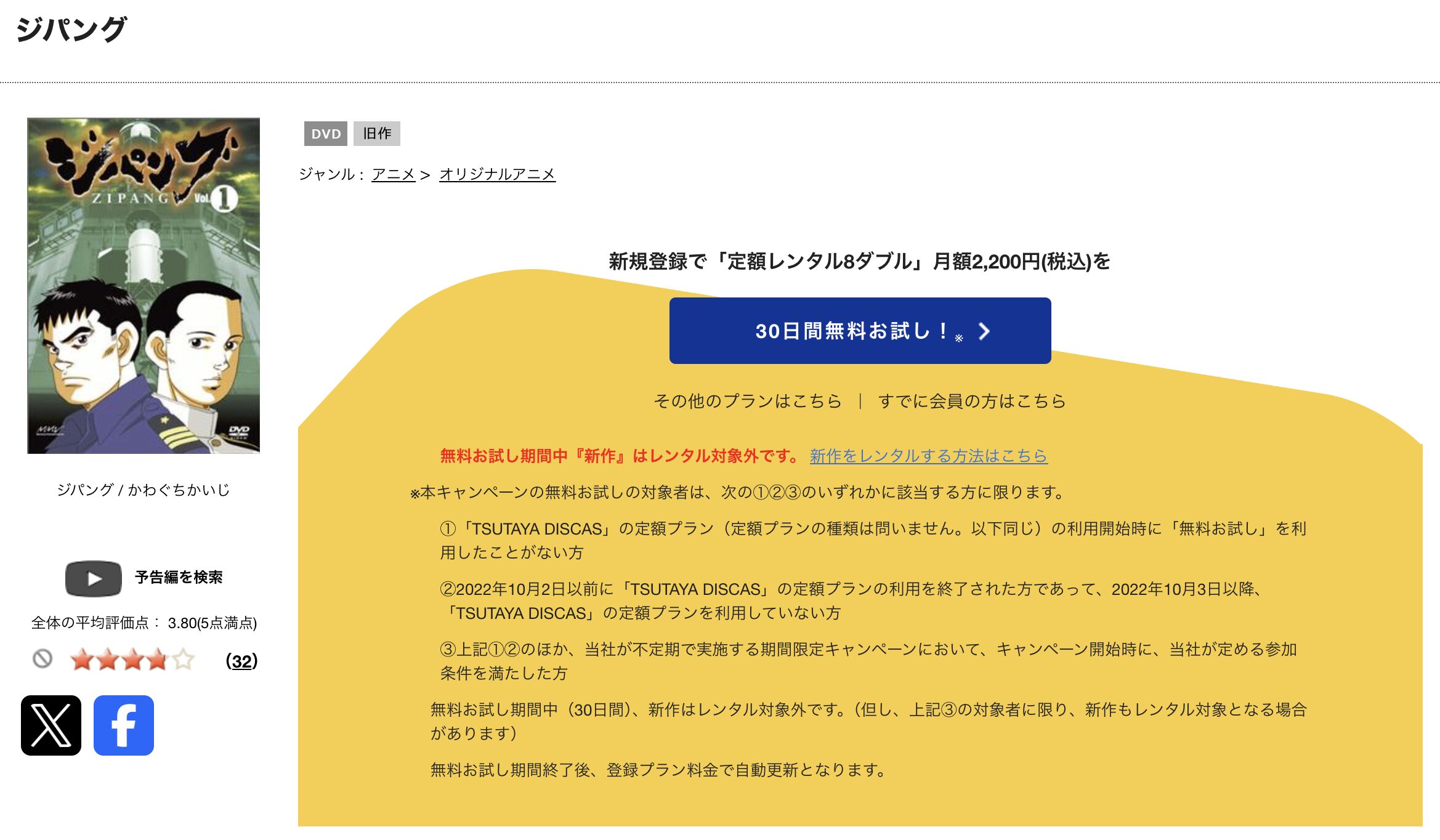Click the red 無料お試し期間中 warning text
The image size is (1440, 840).
point(620,456)
